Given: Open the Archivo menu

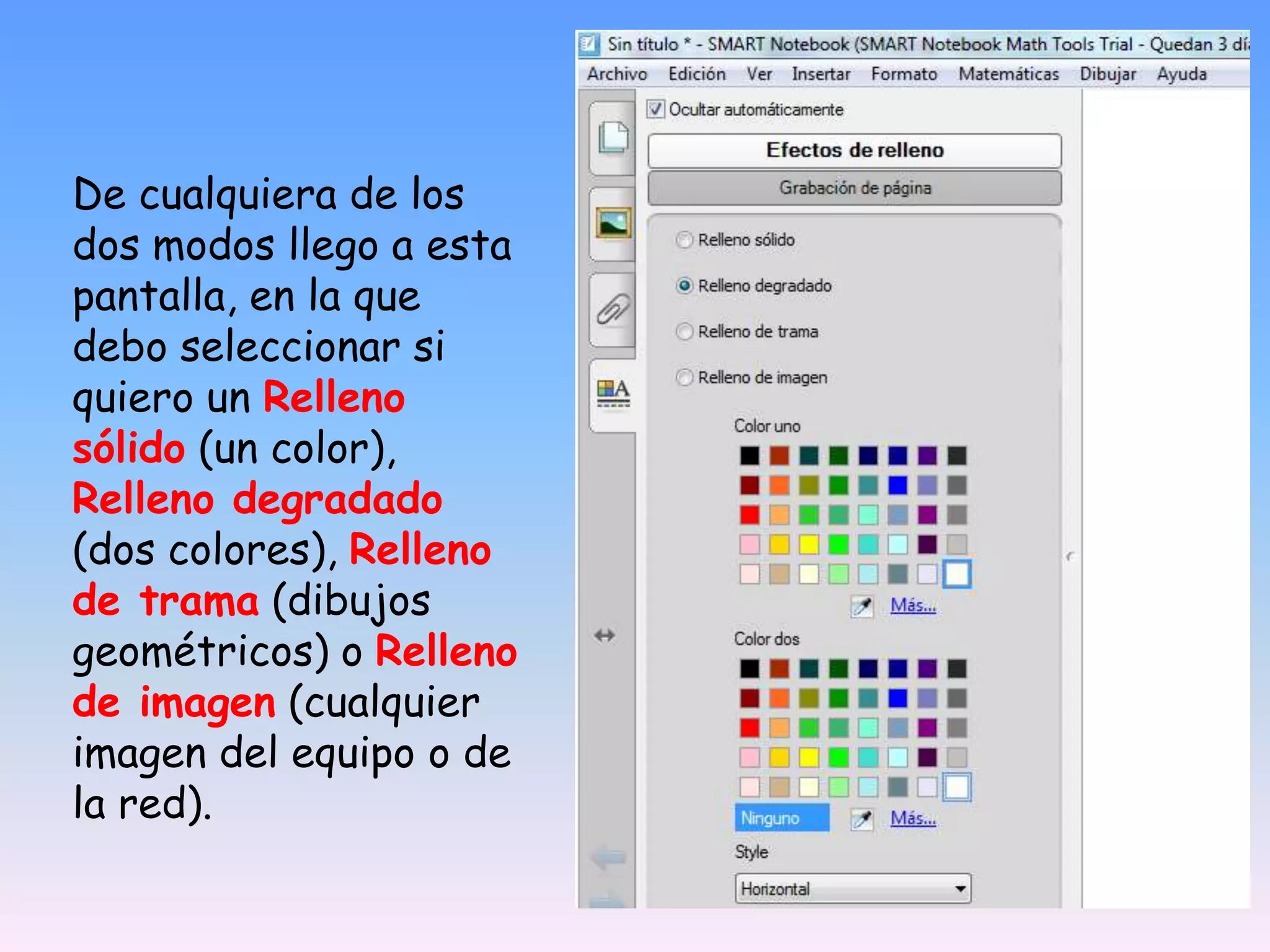Looking at the screenshot, I should click(x=617, y=74).
